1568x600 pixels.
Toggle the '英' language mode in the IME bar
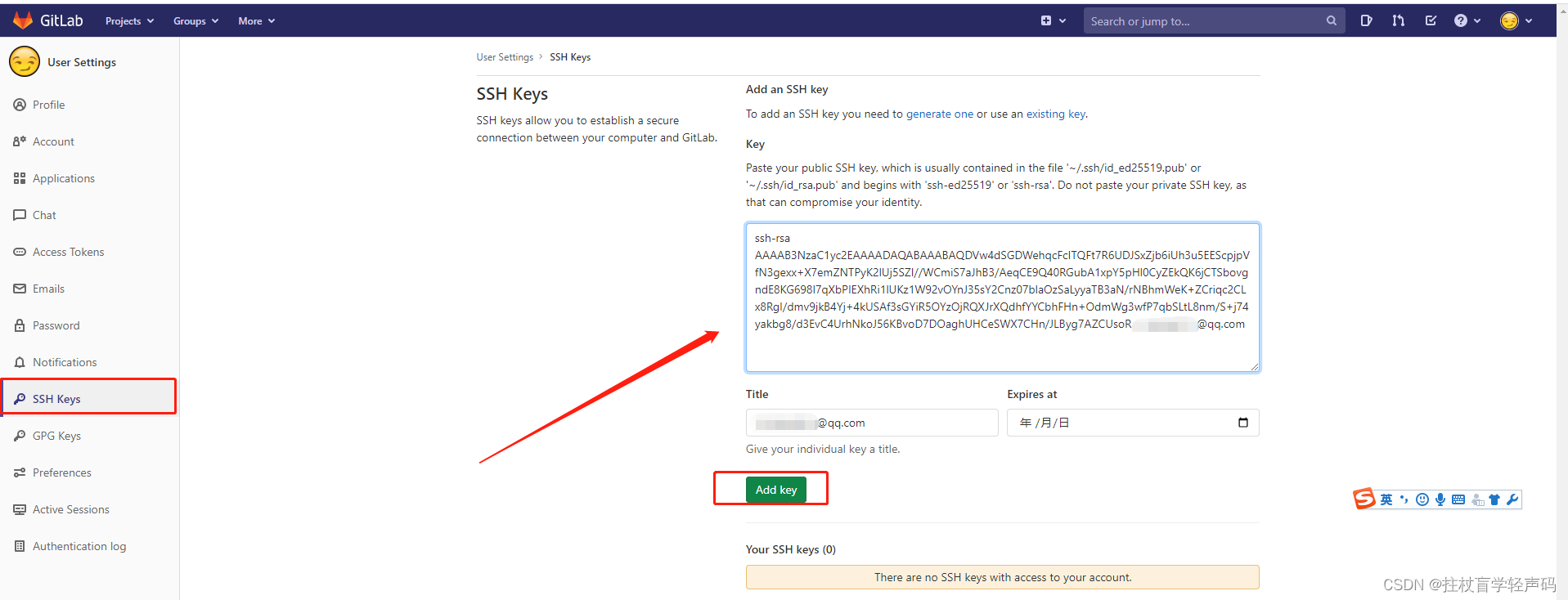pyautogui.click(x=1386, y=499)
